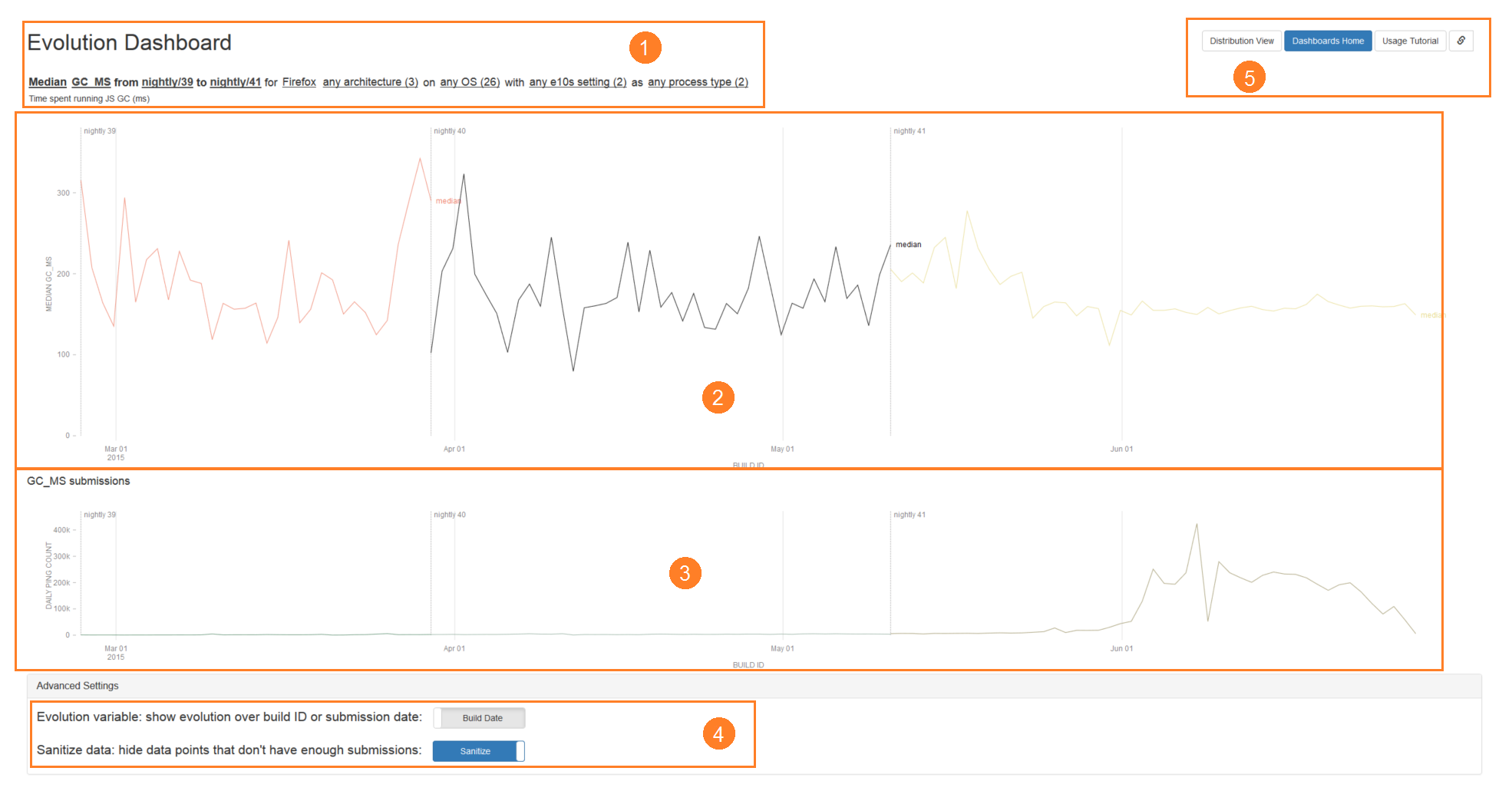This screenshot has width=1512, height=804.
Task: Open the nightly/41 end version selector
Action: 234,82
